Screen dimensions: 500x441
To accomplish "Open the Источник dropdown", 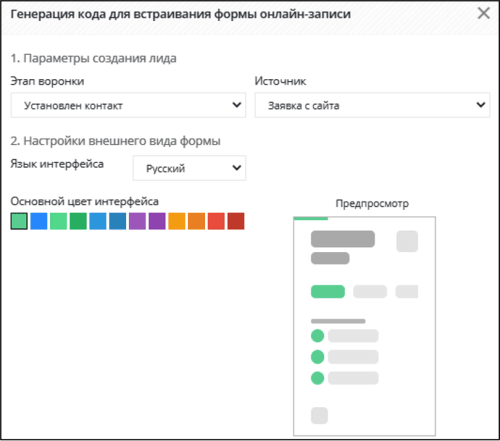I will pyautogui.click(x=372, y=105).
